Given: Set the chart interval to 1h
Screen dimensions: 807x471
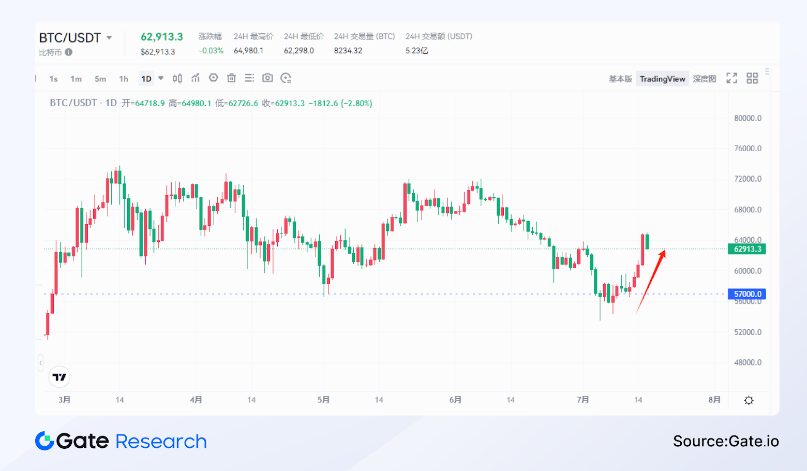Looking at the screenshot, I should tap(123, 78).
